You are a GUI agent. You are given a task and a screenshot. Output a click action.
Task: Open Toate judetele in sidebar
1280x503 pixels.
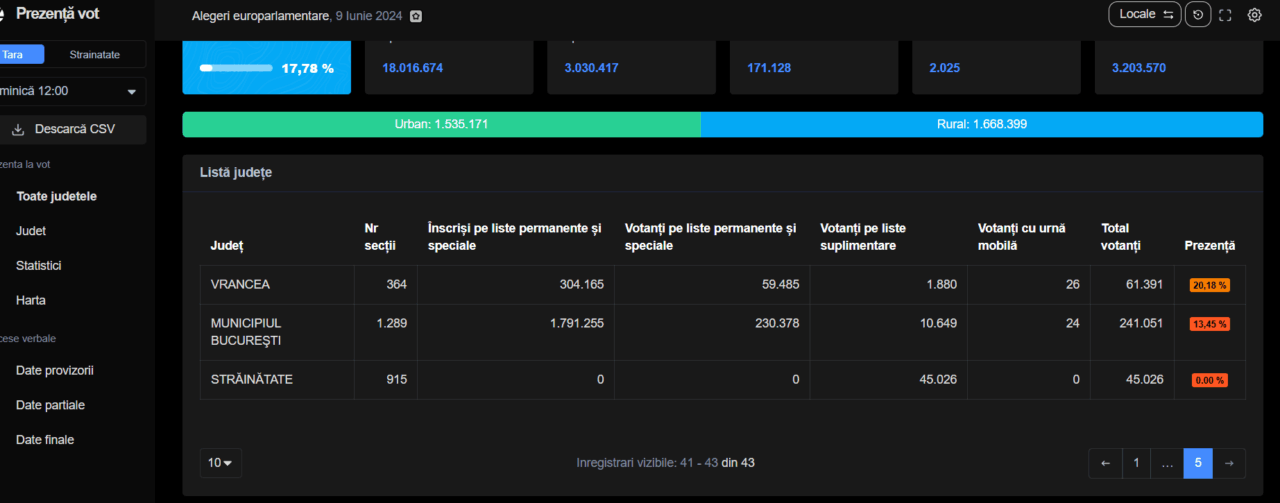tap(56, 197)
